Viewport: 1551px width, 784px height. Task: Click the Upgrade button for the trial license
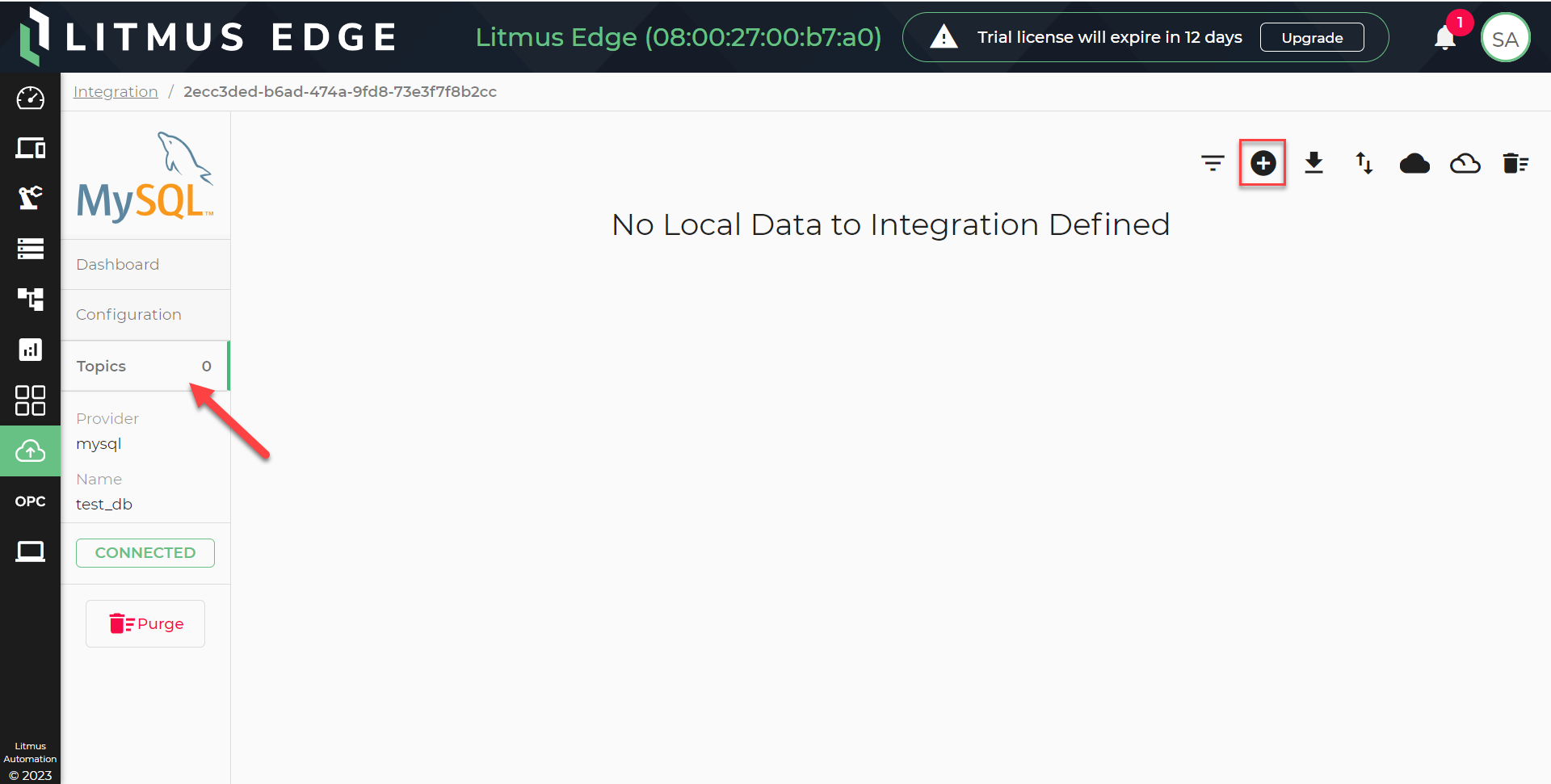[1311, 37]
